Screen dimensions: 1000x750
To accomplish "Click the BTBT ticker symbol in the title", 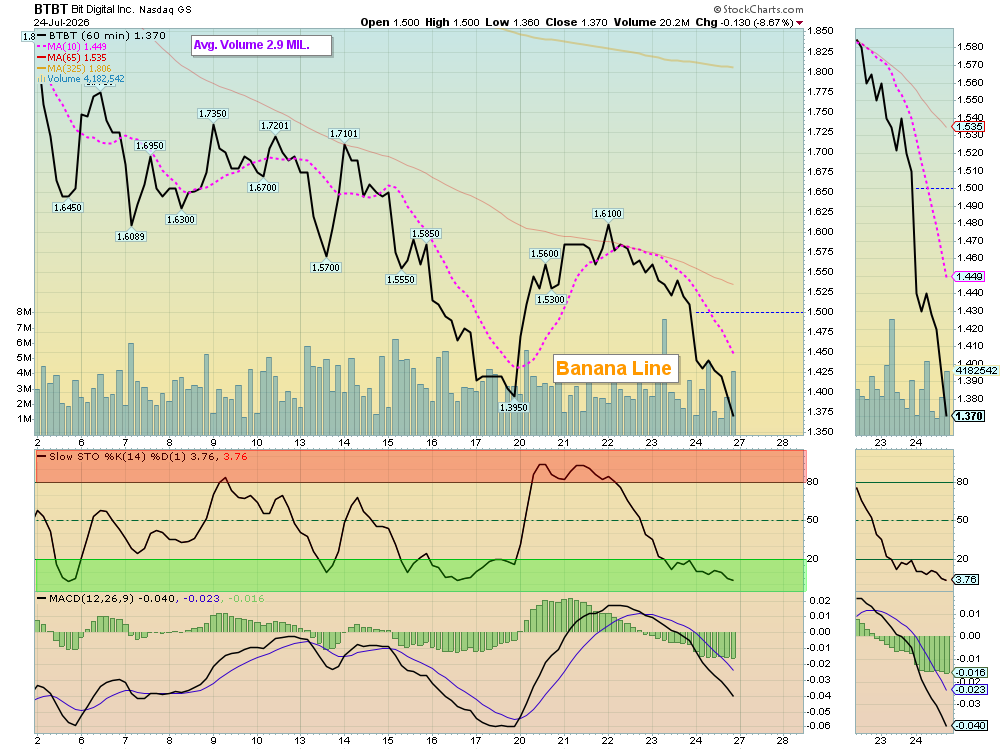I will [50, 10].
